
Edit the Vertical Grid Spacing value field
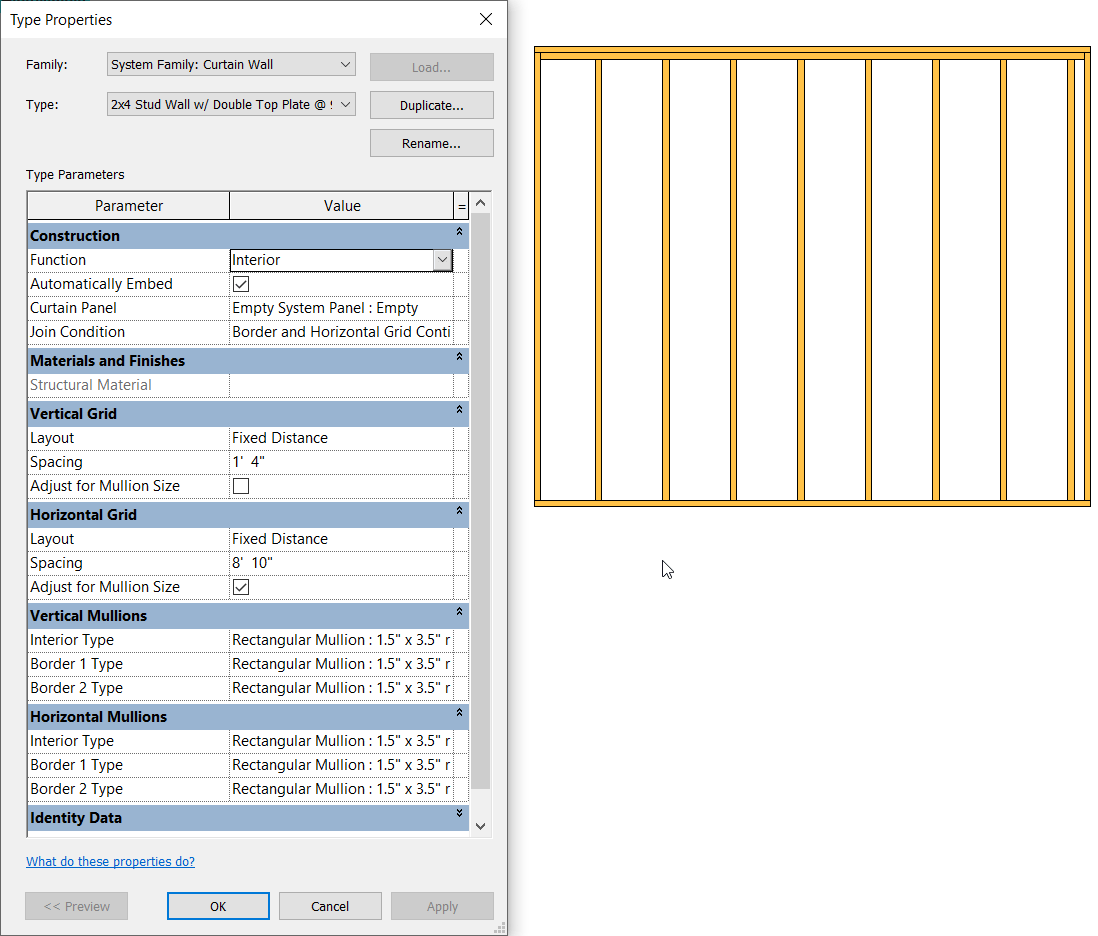pos(340,461)
